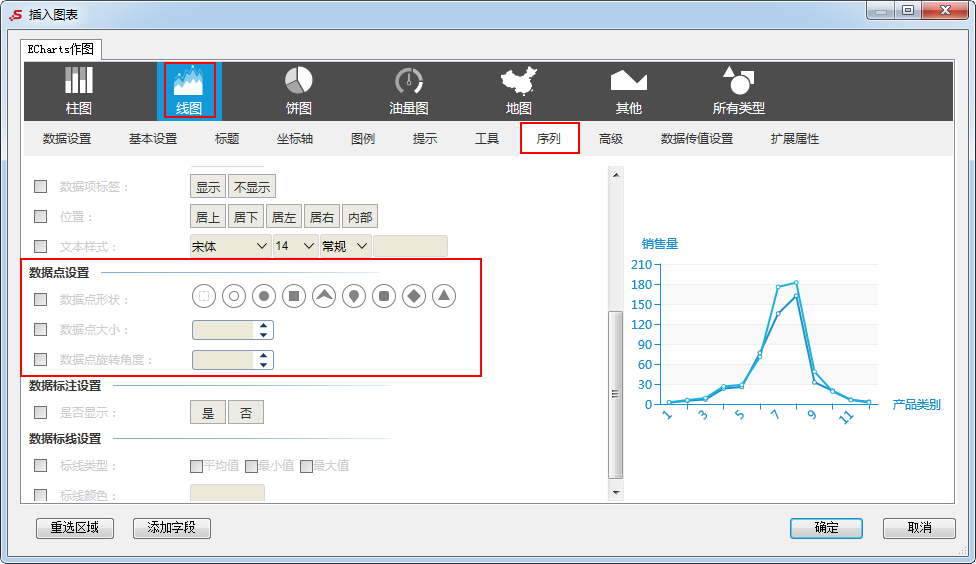Click the settings panel scrollbar down arrow

[616, 492]
